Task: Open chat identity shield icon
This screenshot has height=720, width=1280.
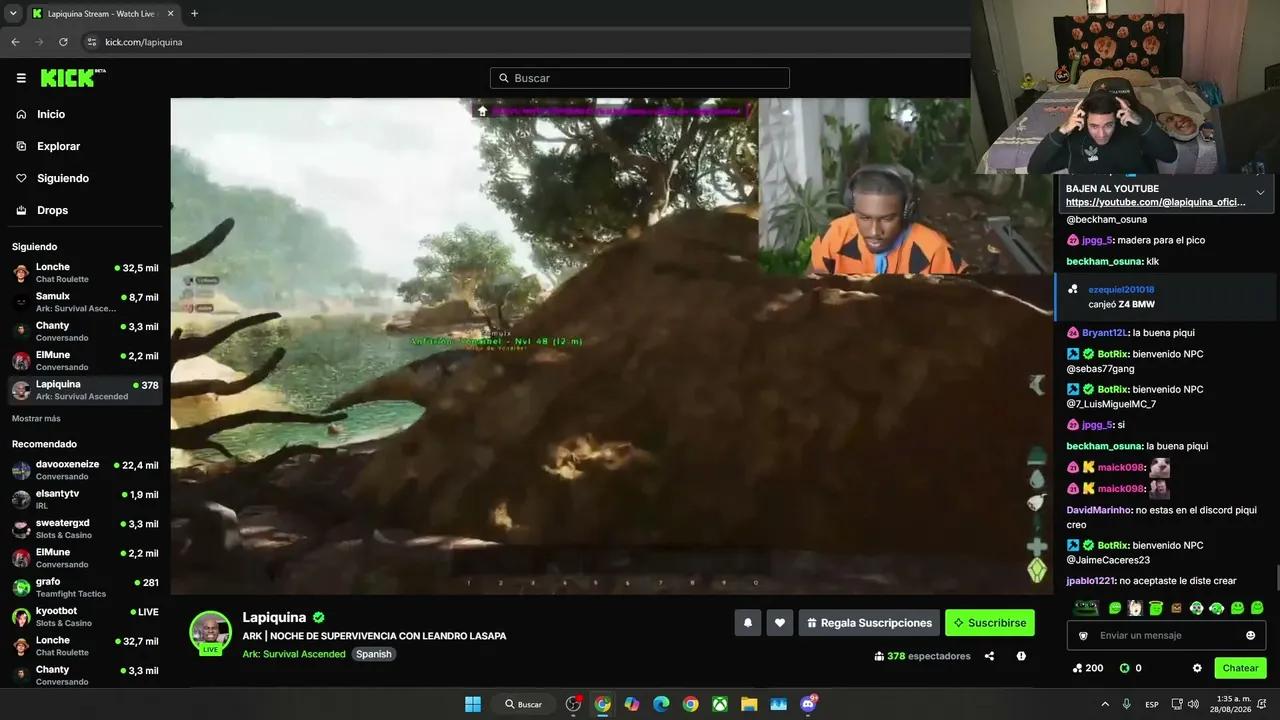Action: (1083, 635)
